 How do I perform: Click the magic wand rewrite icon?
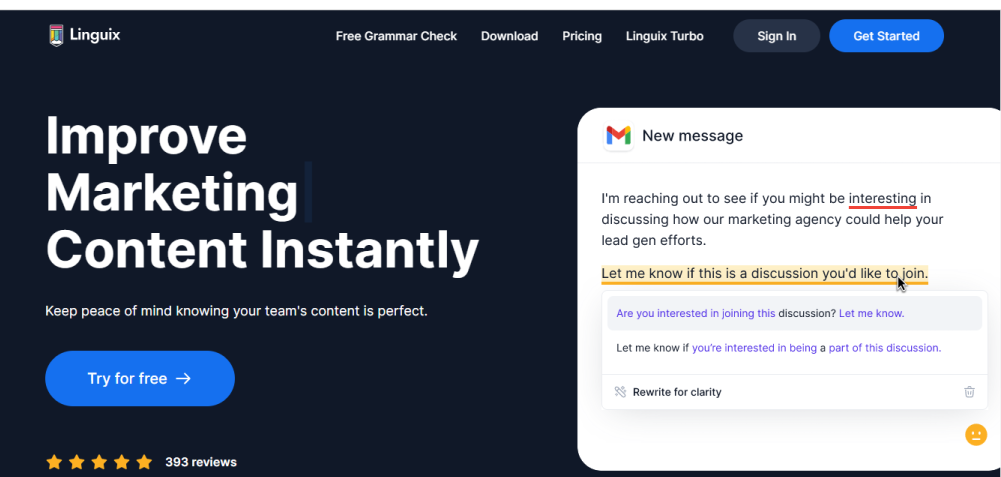[620, 391]
